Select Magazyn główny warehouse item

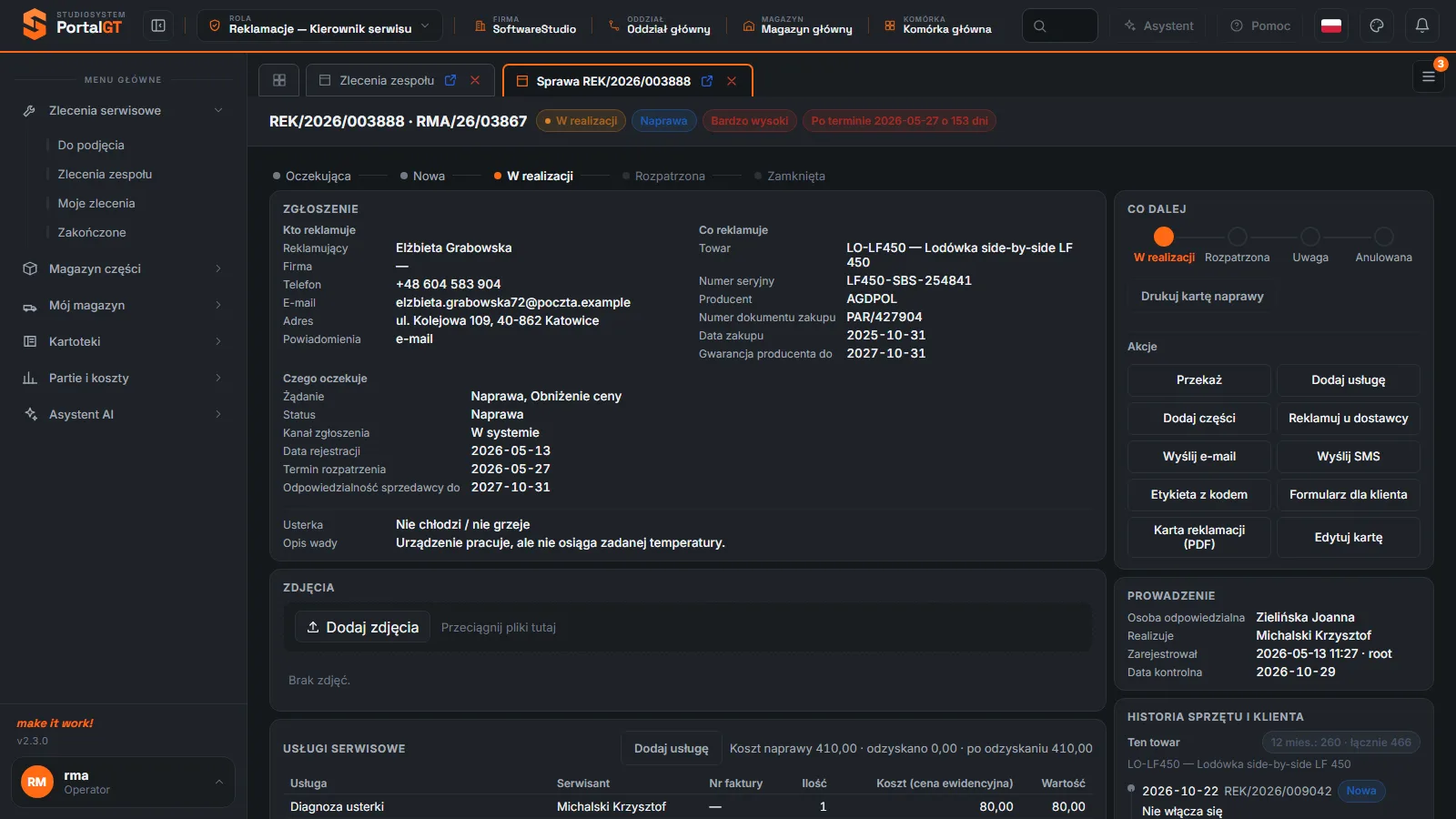798,25
